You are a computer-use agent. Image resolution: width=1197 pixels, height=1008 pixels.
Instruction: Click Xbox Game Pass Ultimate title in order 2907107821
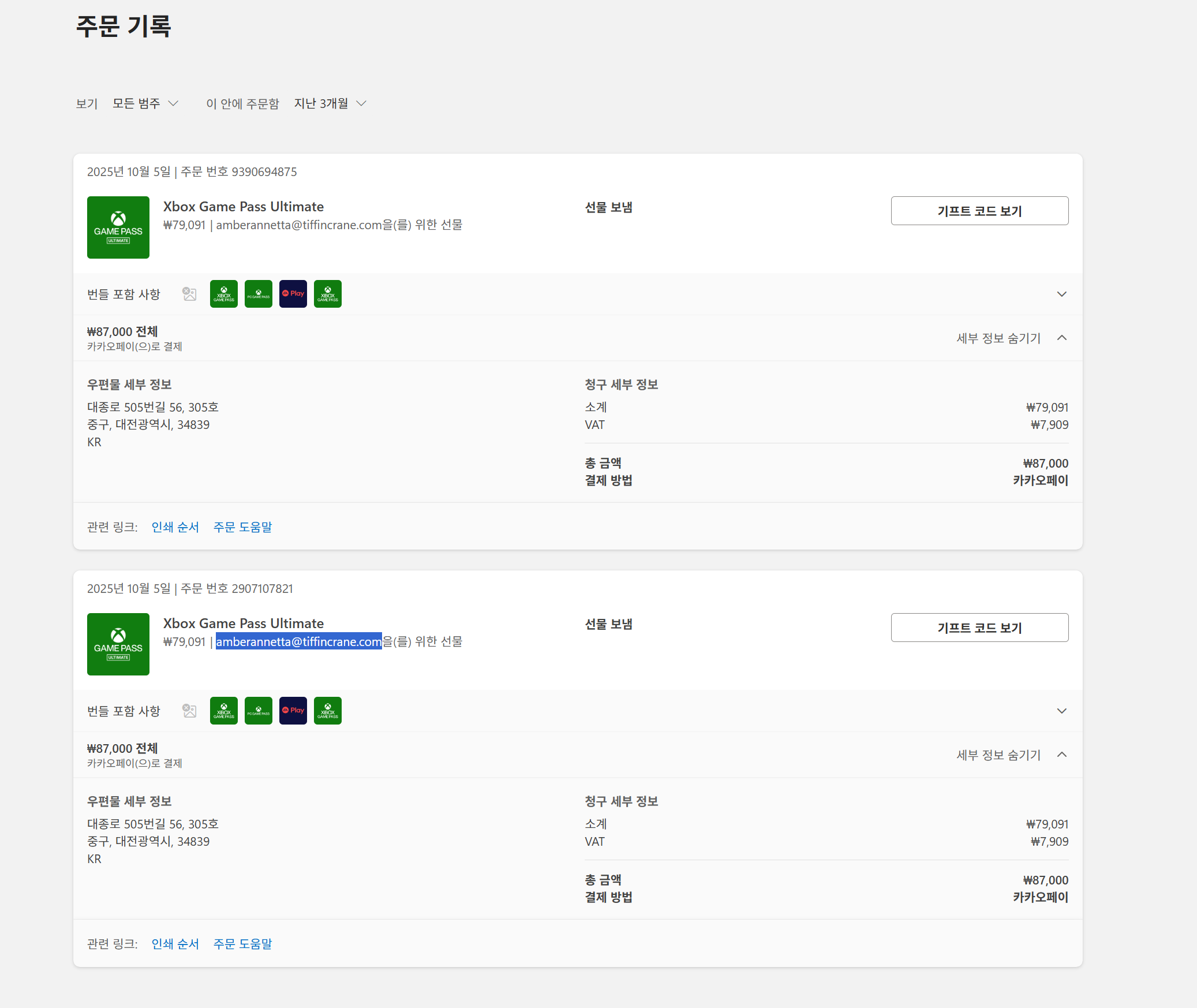(x=244, y=624)
